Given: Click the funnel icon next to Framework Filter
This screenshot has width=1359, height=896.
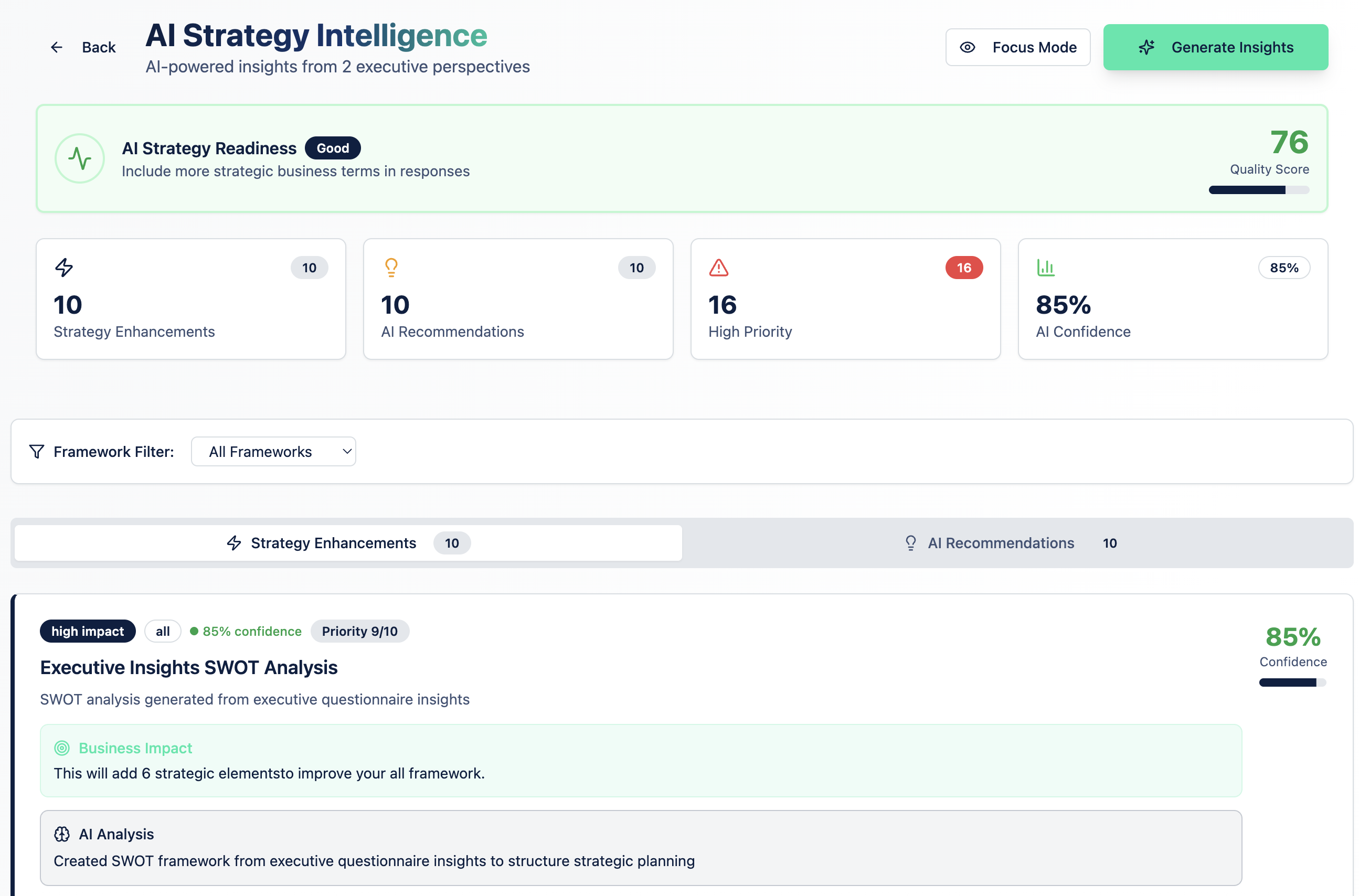Looking at the screenshot, I should 37,452.
